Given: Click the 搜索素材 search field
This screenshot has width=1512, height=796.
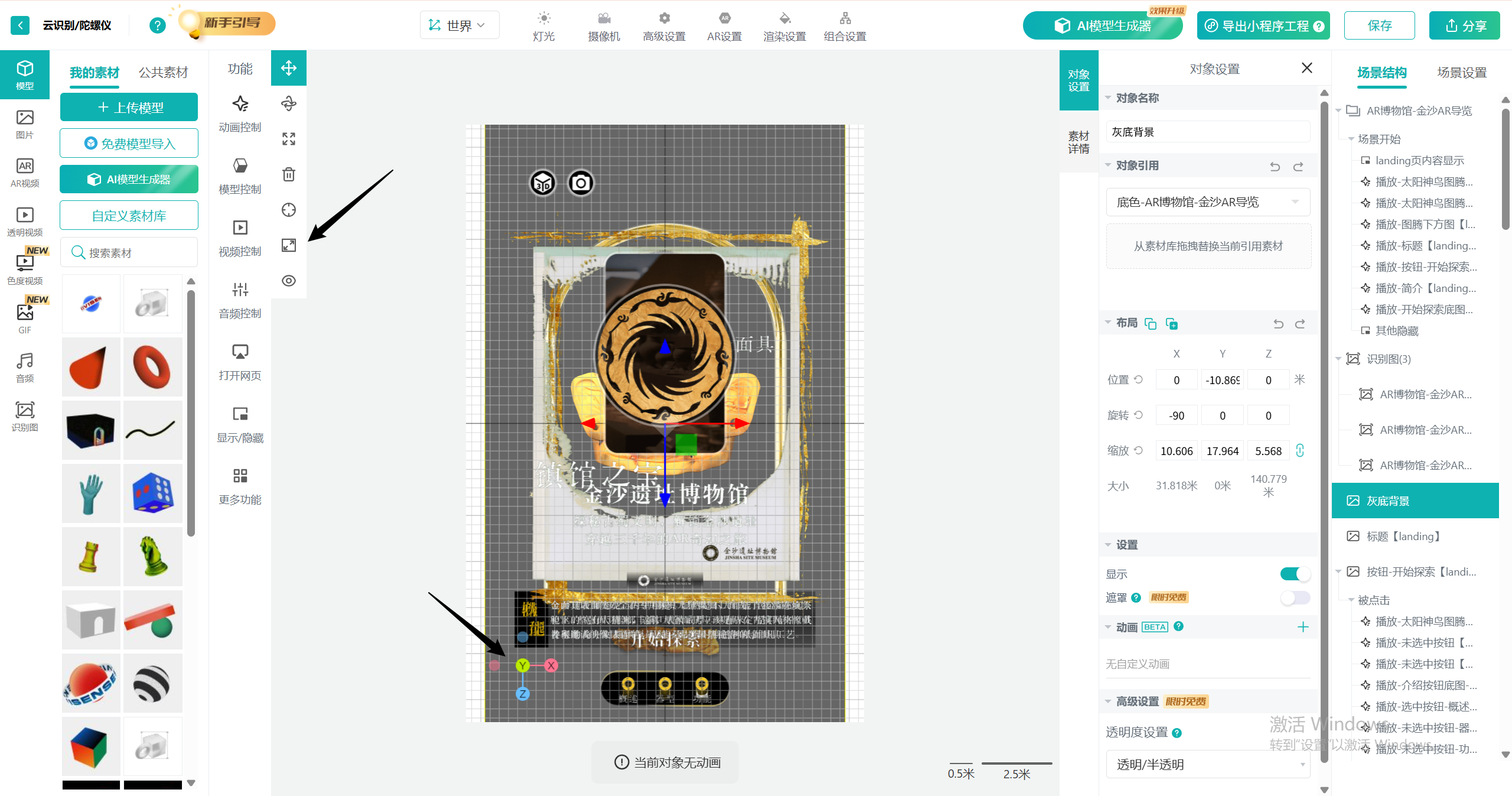Looking at the screenshot, I should click(129, 253).
